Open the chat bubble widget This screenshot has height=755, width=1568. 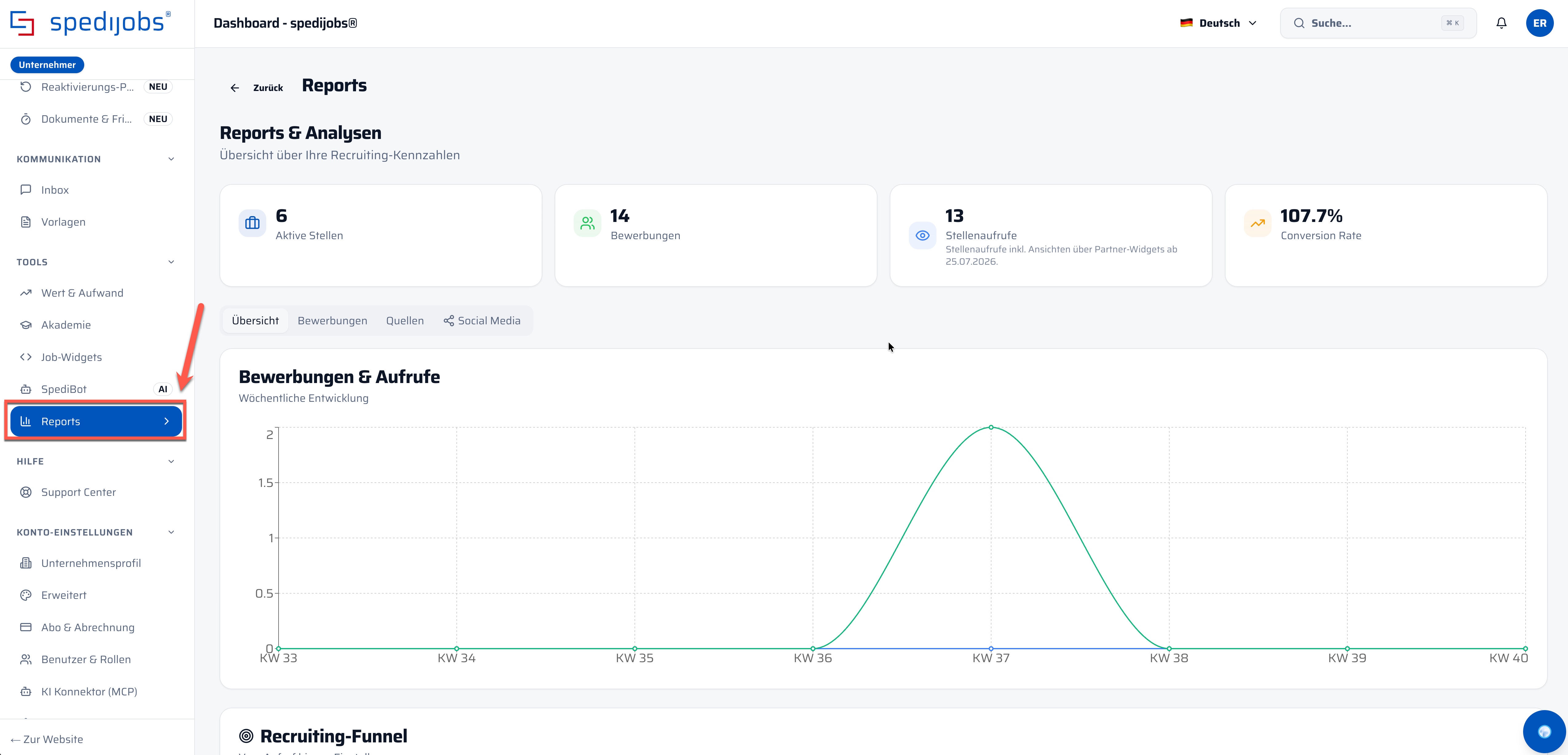pos(1544,731)
